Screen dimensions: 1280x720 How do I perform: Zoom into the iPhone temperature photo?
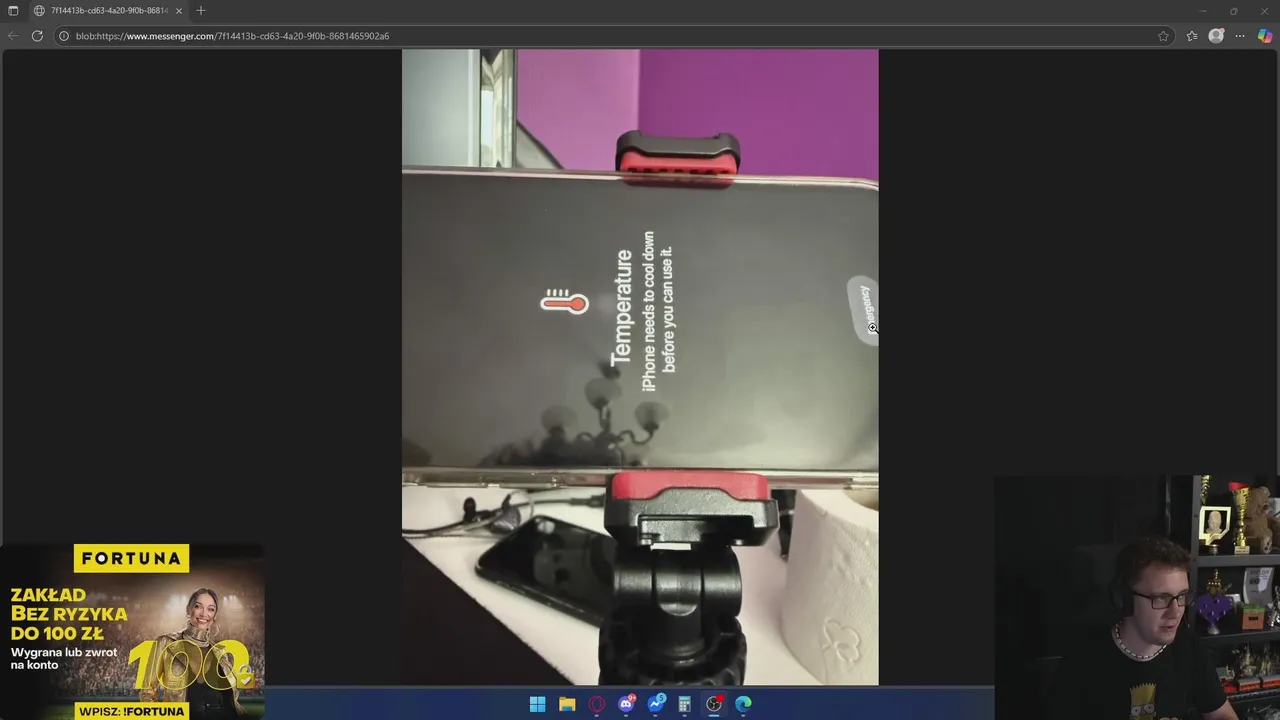click(x=640, y=367)
